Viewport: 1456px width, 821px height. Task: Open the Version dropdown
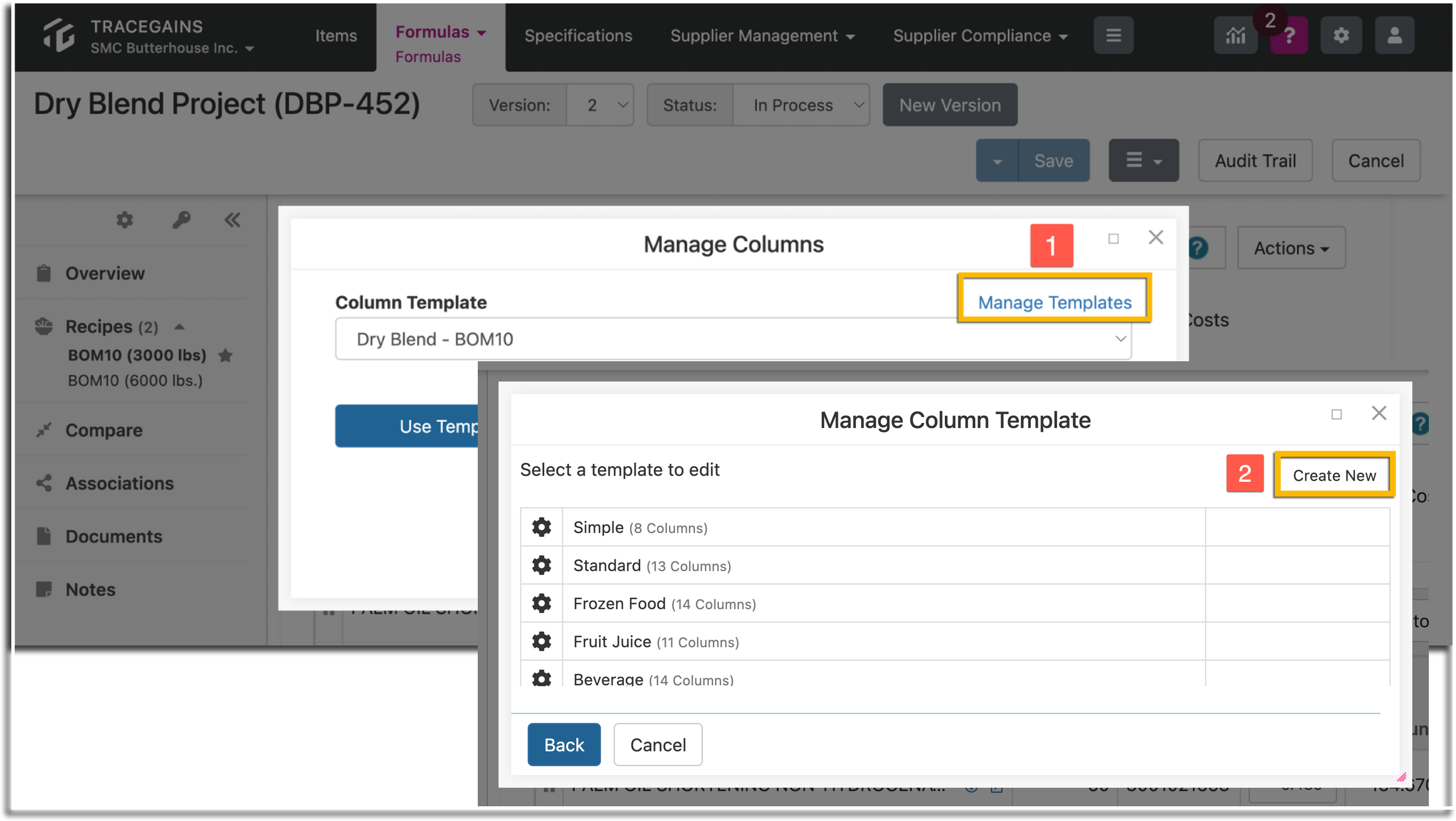[600, 105]
